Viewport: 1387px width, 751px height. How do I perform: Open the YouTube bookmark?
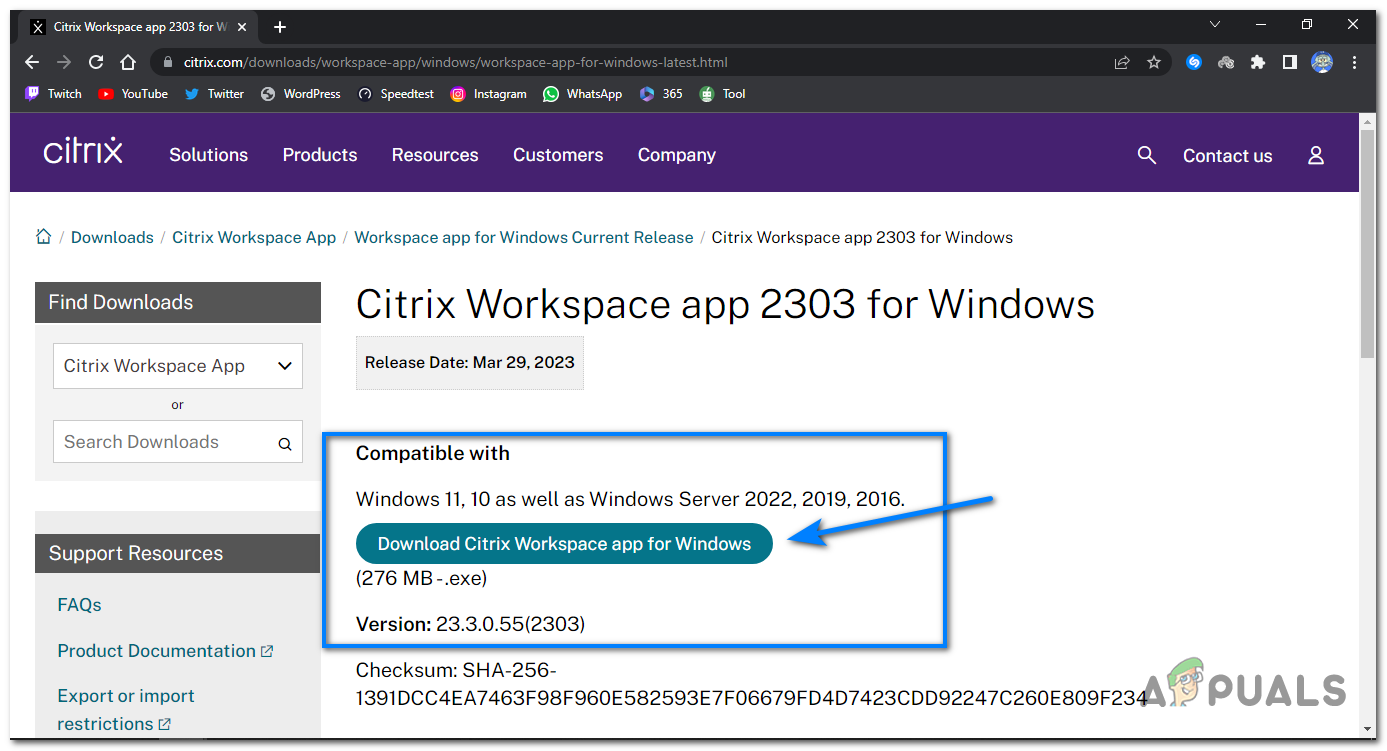point(133,94)
